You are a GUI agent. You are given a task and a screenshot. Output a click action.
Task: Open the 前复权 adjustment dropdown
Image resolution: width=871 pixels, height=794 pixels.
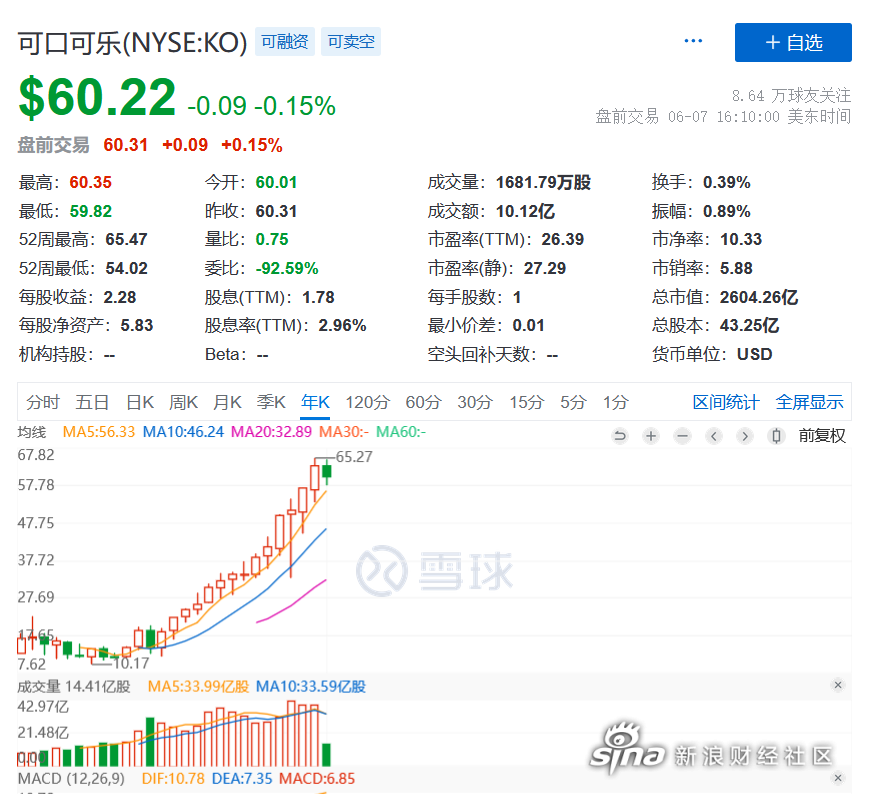coord(822,436)
